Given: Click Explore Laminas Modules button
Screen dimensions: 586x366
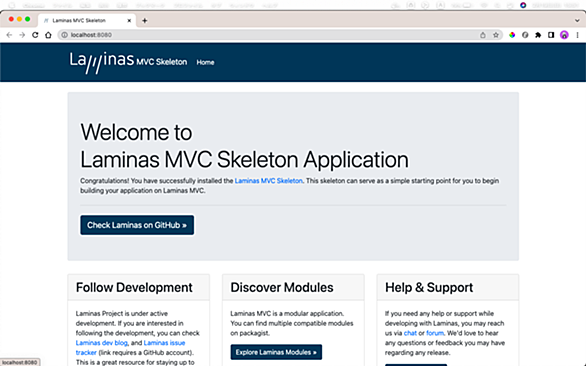Looking at the screenshot, I should click(x=276, y=352).
